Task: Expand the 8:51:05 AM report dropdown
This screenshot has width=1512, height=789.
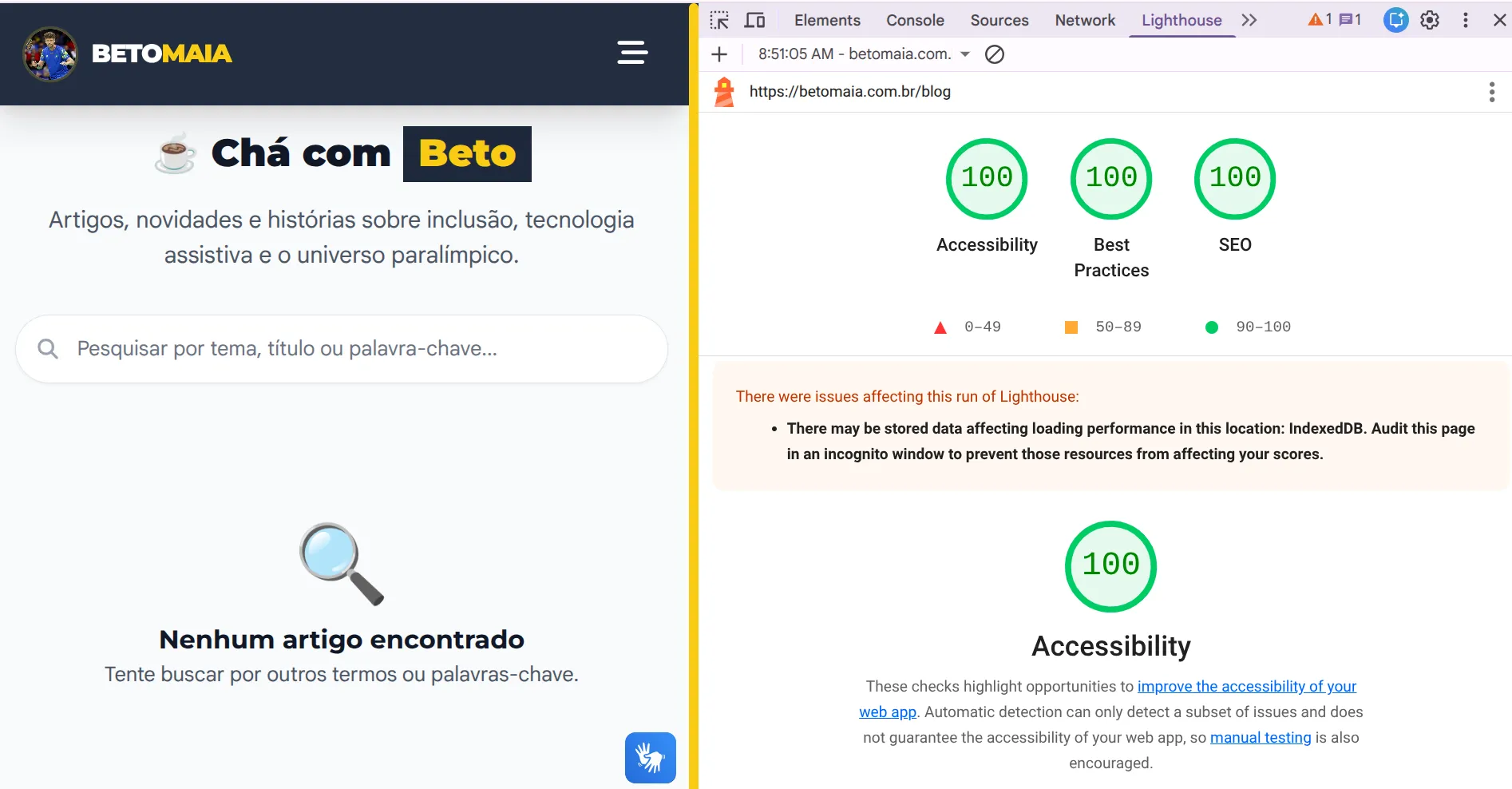Action: [x=966, y=54]
